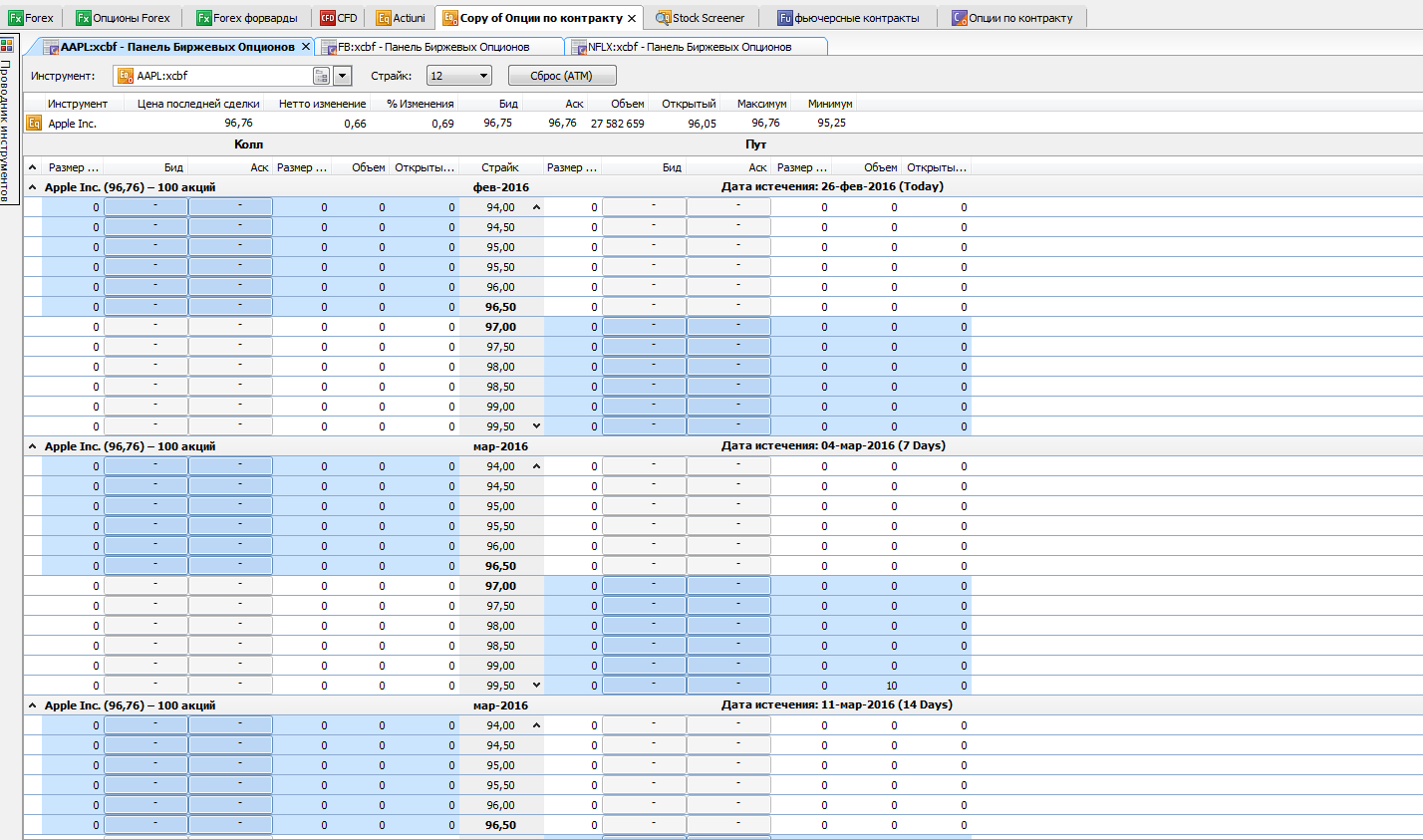Screen dimensions: 1423x840
Task: Click the Apple Inc. equity row icon
Action: point(34,124)
